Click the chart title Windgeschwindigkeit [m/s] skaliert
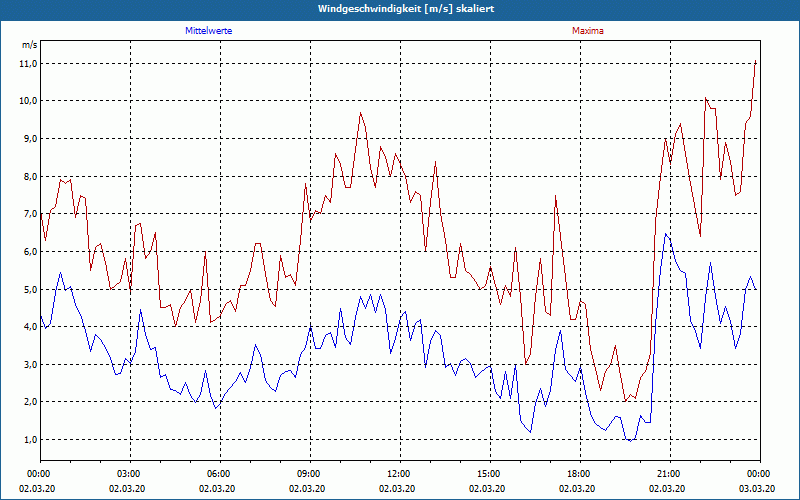 tap(406, 9)
